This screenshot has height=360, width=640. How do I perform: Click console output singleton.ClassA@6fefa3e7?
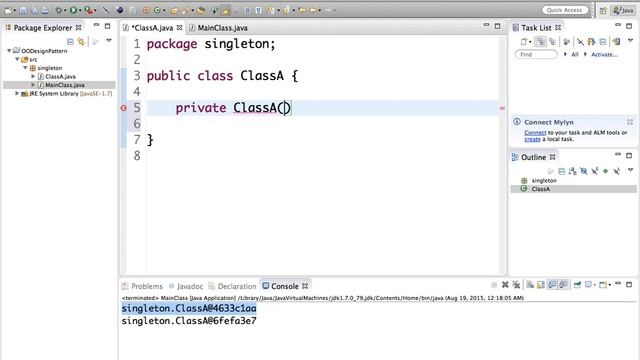[x=189, y=321]
